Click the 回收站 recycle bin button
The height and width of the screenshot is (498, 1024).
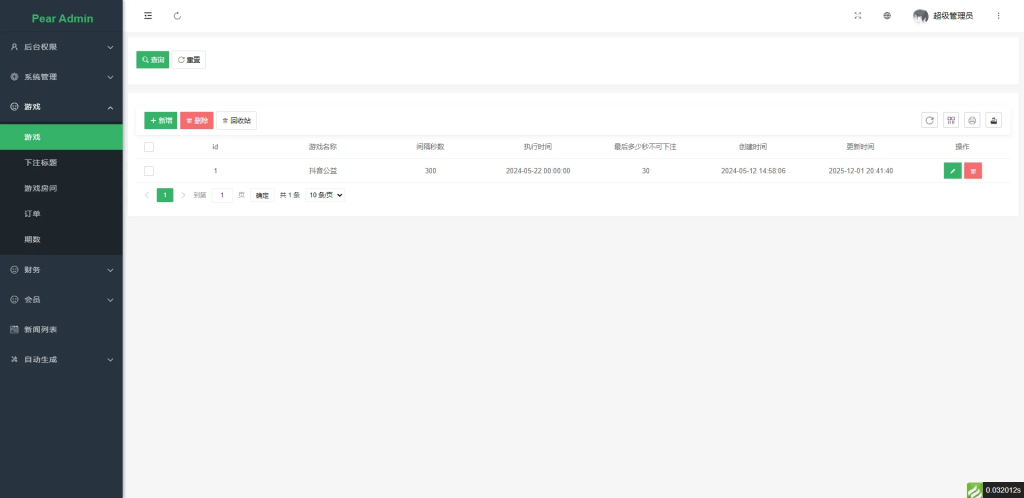click(x=236, y=120)
